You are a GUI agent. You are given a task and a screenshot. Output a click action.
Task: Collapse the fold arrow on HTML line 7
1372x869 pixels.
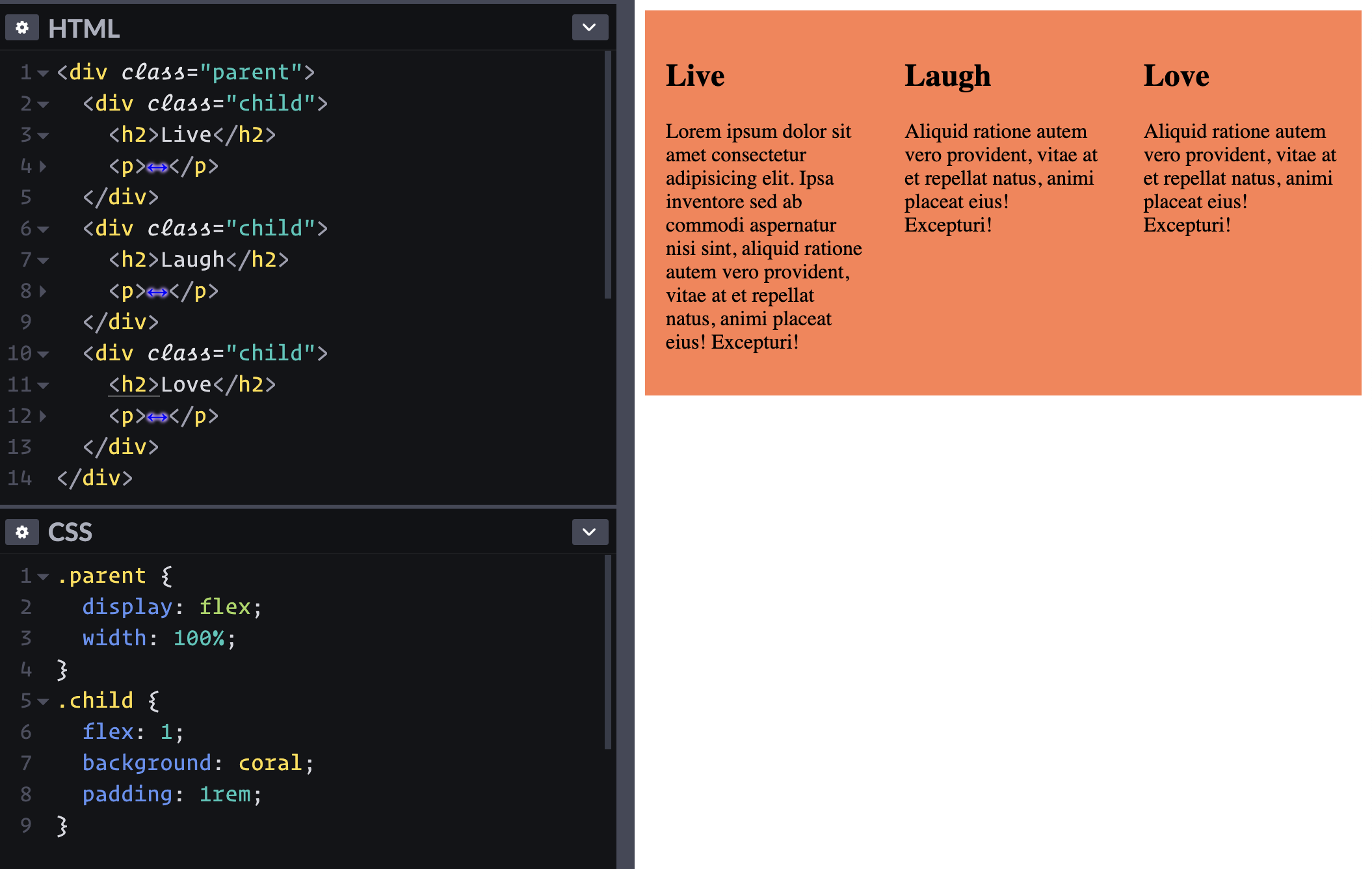43,260
